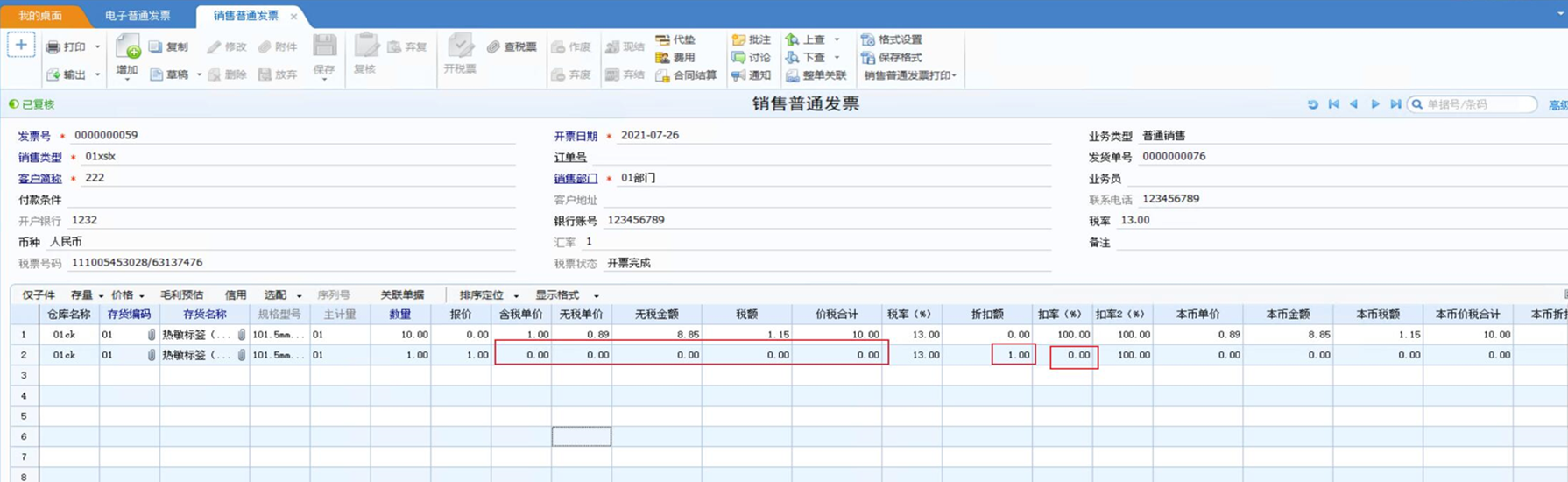
Task: Go to previous record arrow
Action: (1354, 104)
